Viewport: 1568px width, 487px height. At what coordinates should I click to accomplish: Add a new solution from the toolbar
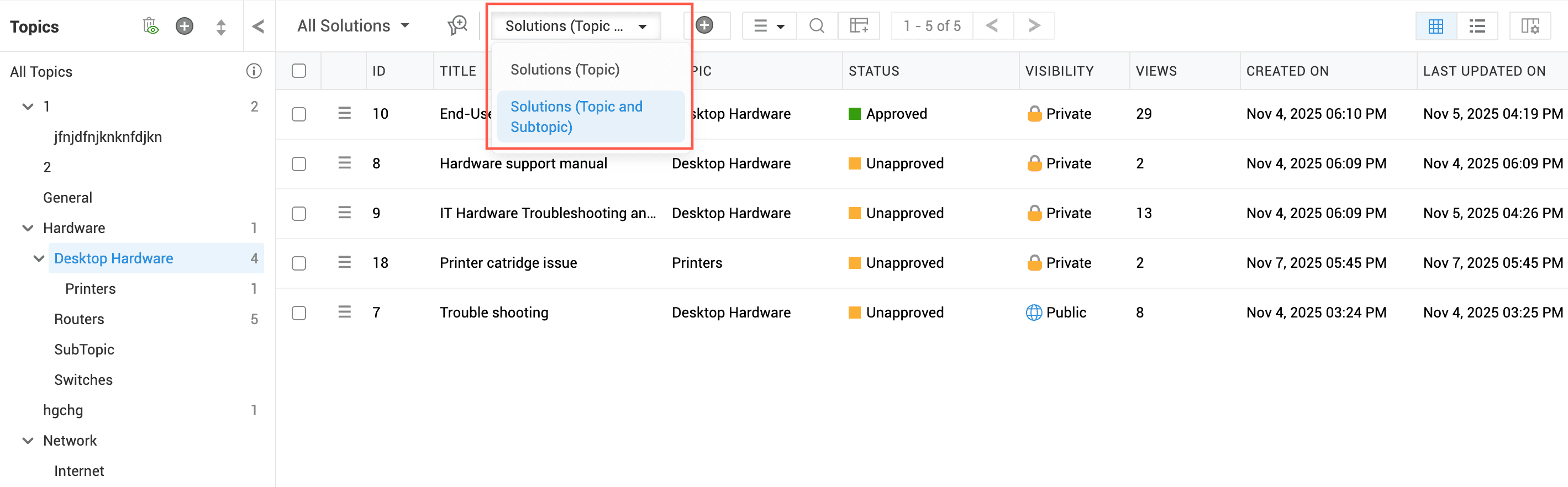click(705, 25)
